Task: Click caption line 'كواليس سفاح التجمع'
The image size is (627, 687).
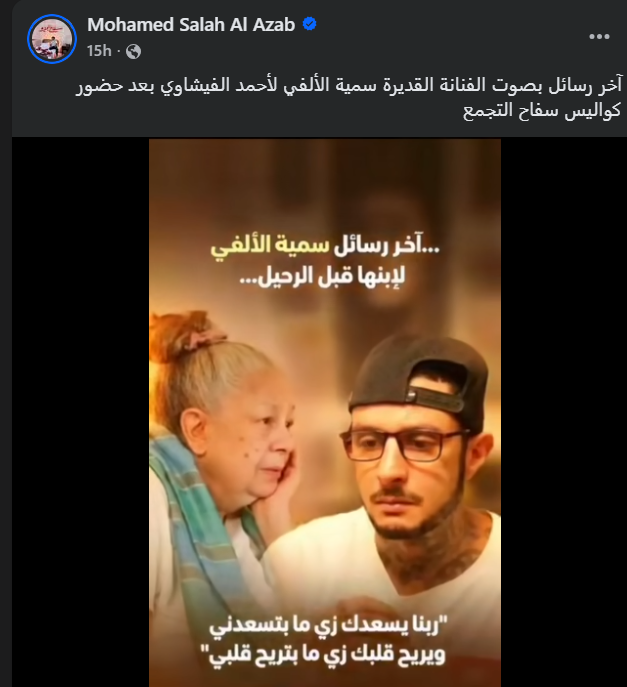Action: [542, 111]
